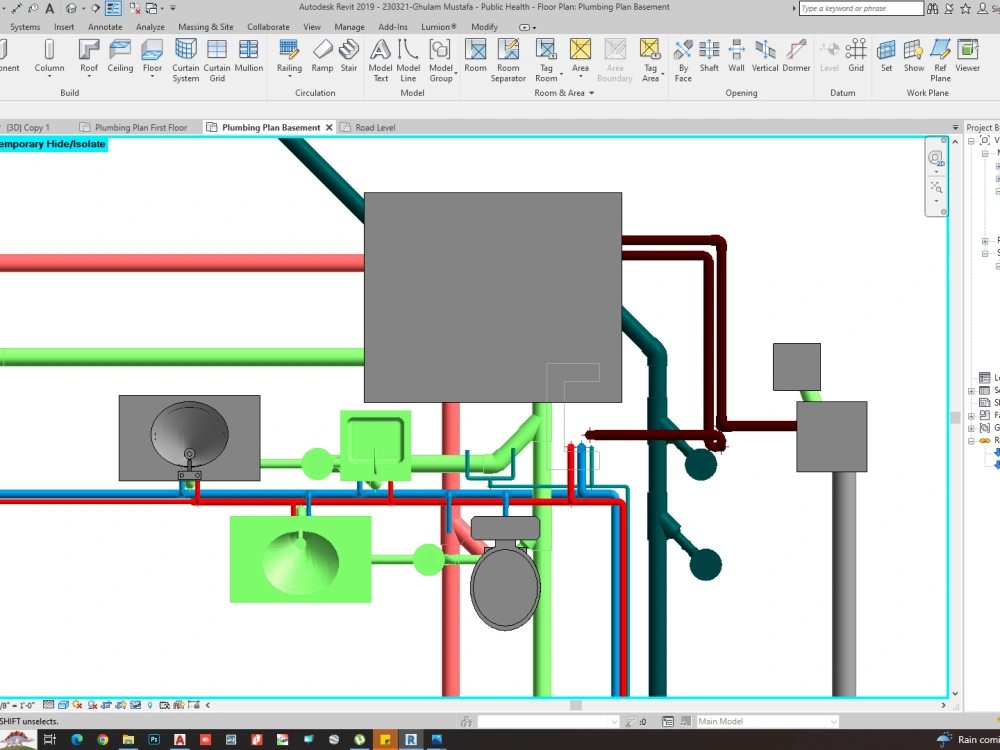Open the view tabs list dropdown arrow
The image size is (1000, 750).
pyautogui.click(x=955, y=128)
